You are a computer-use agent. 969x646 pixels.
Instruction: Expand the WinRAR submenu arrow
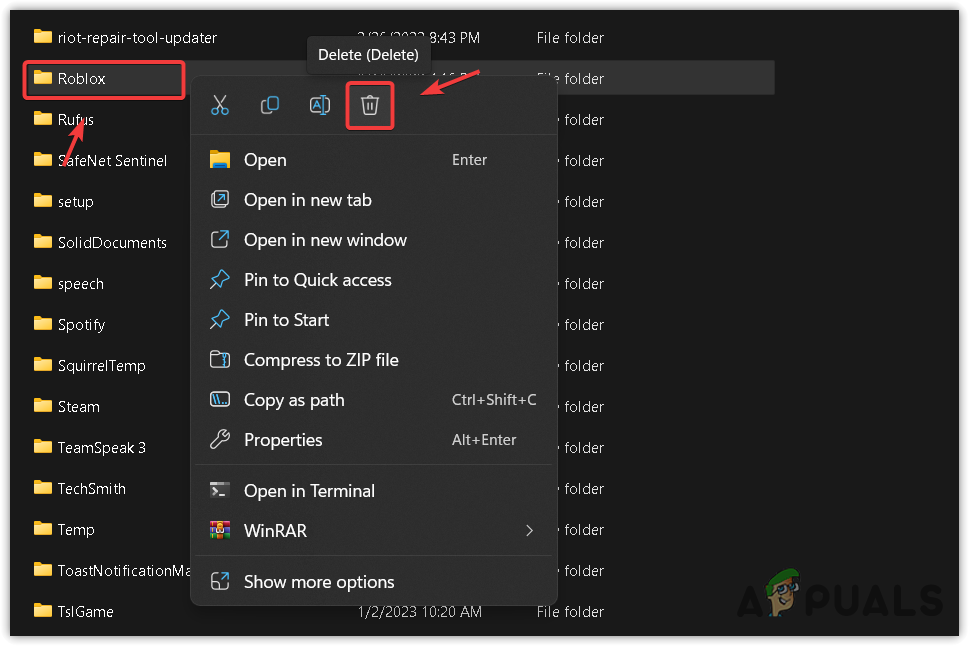pyautogui.click(x=529, y=531)
